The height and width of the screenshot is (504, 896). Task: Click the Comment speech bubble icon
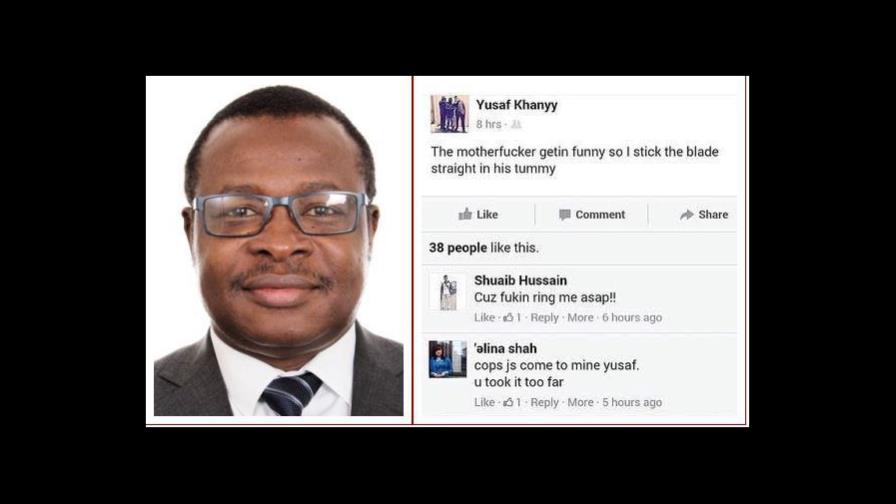pyautogui.click(x=565, y=215)
